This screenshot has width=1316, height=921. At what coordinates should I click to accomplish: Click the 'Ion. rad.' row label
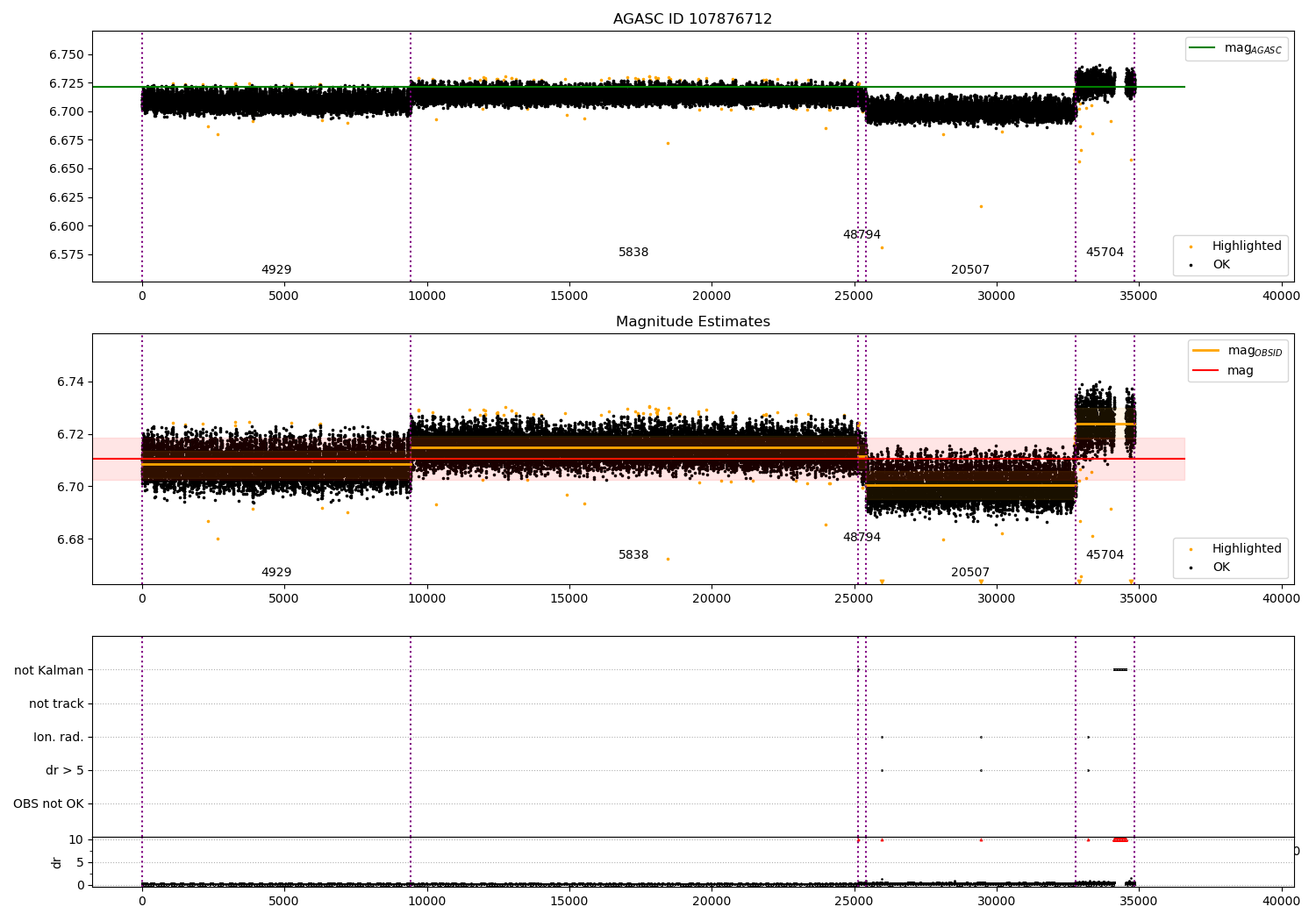coord(59,737)
